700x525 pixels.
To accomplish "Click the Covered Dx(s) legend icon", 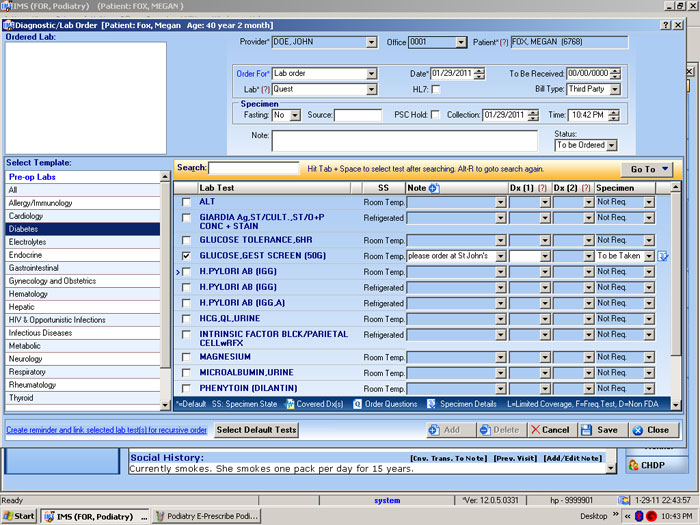I will pos(290,404).
